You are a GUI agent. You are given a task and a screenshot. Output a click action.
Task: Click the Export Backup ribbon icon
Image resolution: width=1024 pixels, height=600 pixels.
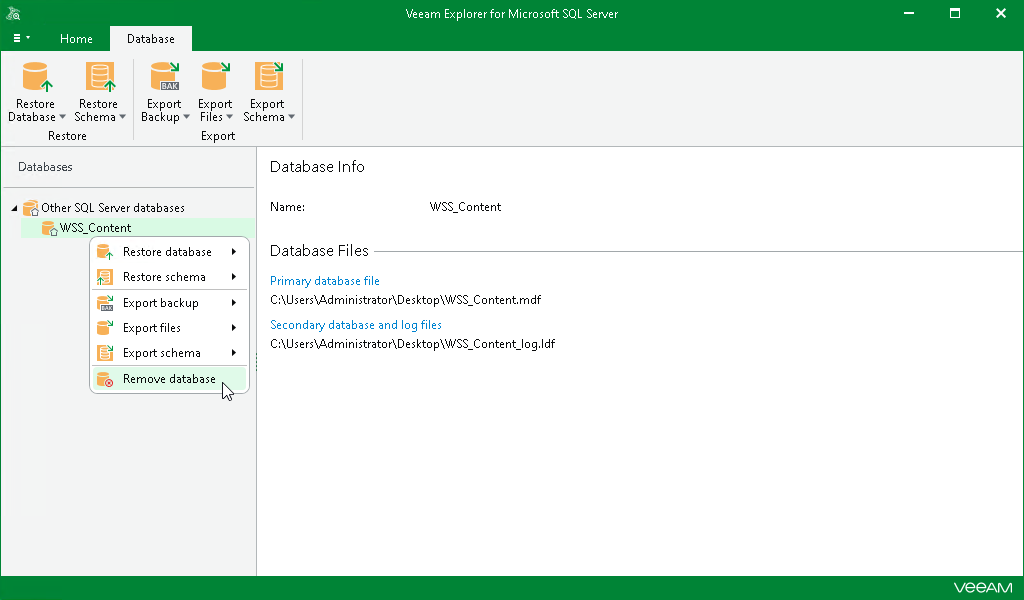point(164,78)
